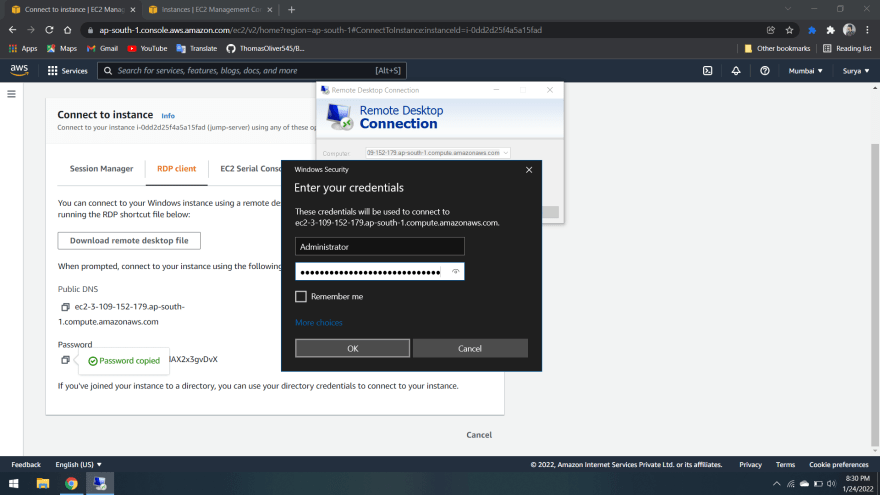880x495 pixels.
Task: Copy the Password icon
Action: coord(65,360)
